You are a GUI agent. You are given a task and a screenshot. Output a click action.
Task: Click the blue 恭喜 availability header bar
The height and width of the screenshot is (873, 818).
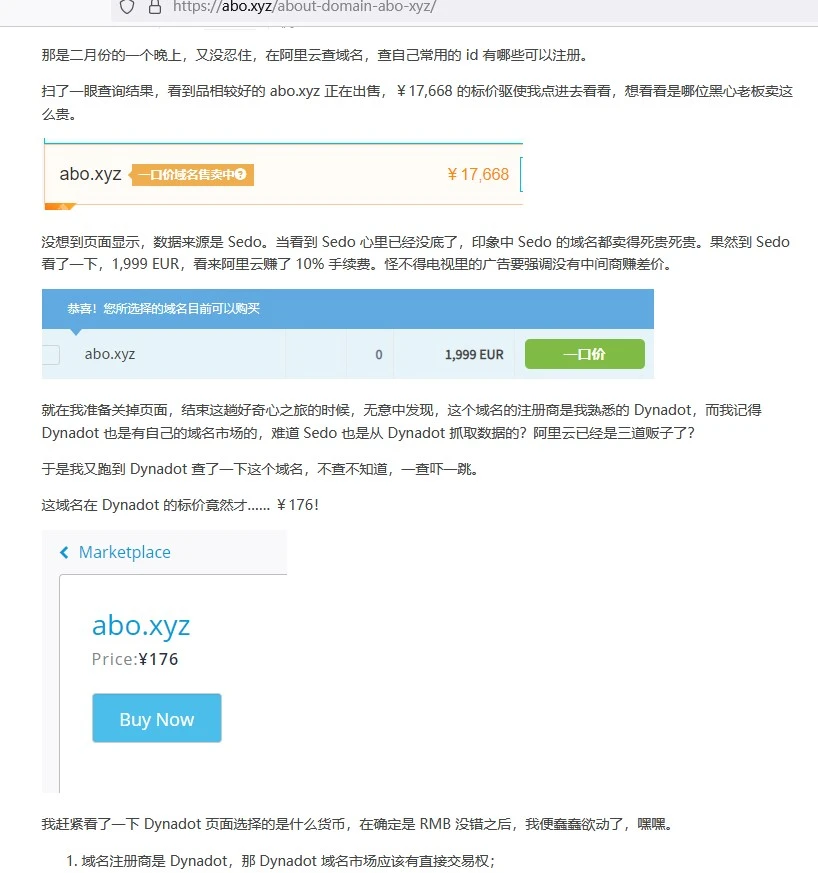(x=347, y=309)
